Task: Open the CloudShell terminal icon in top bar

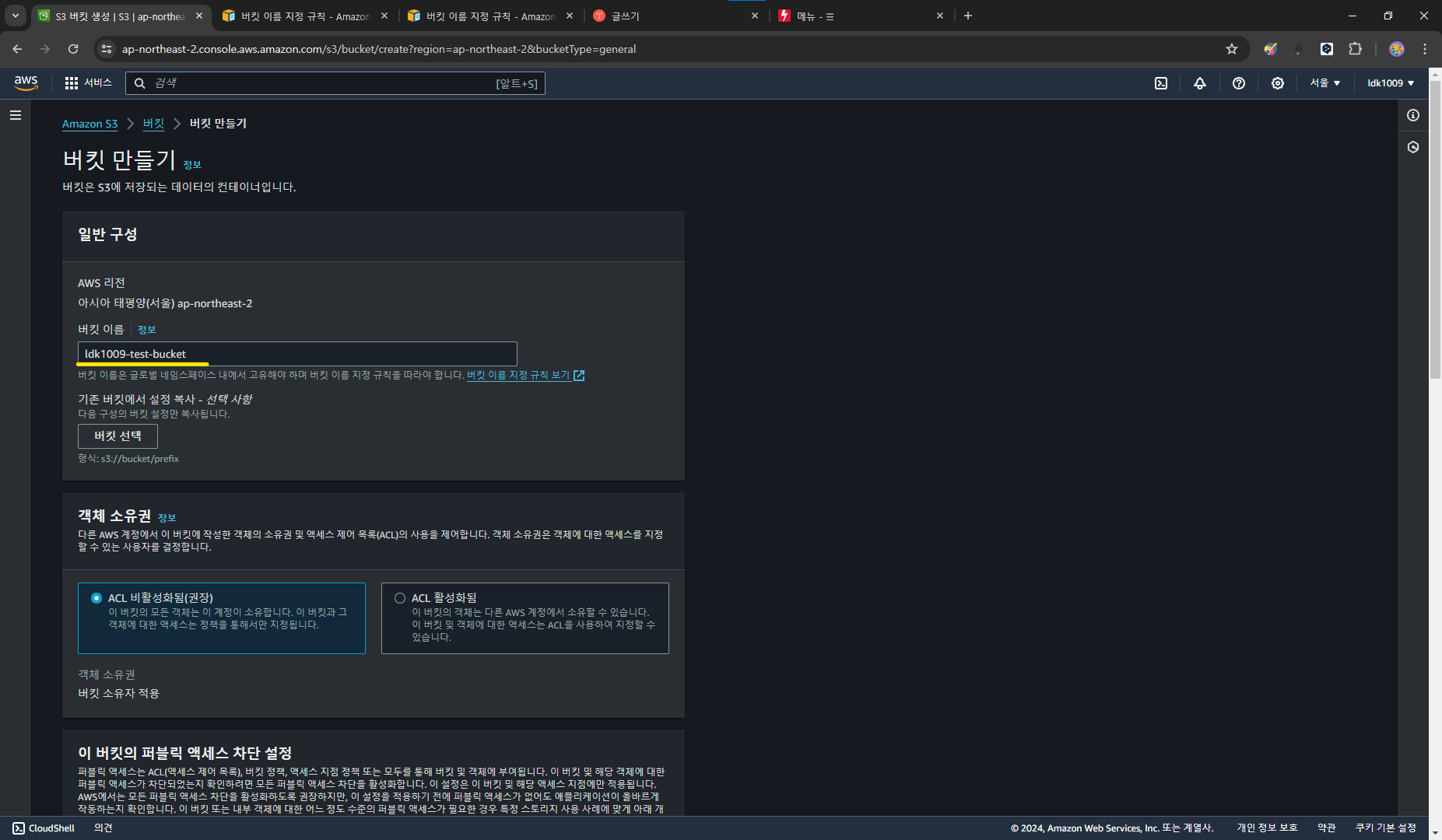Action: pos(1161,83)
